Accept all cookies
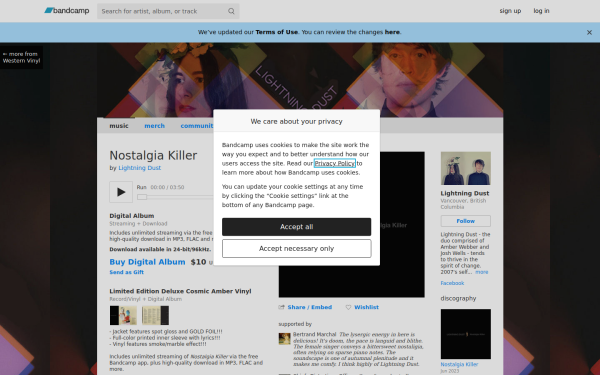Image resolution: width=600 pixels, height=375 pixels. tap(296, 227)
